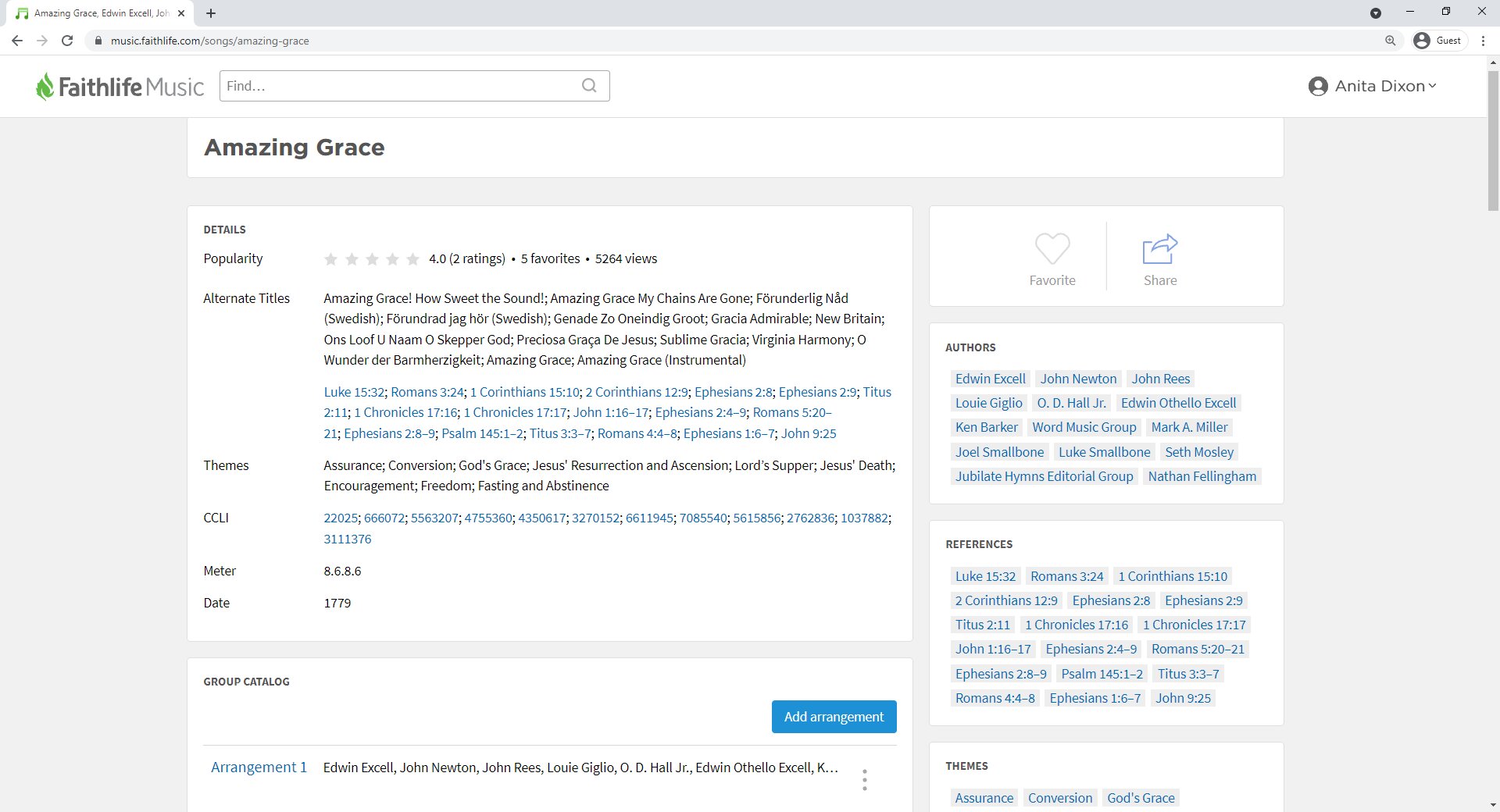
Task: Open the Mark A. Miller author tag
Action: tap(1189, 427)
